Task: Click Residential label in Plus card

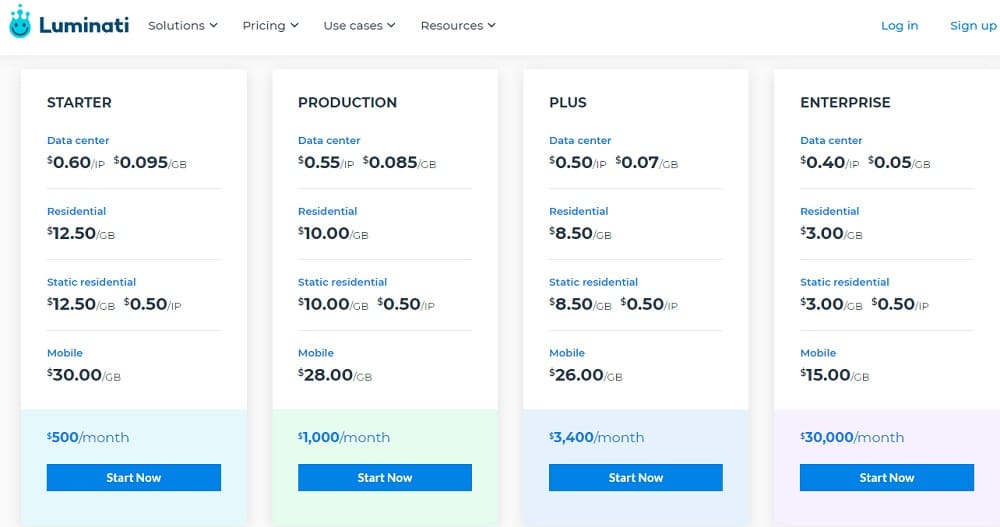Action: 579,211
